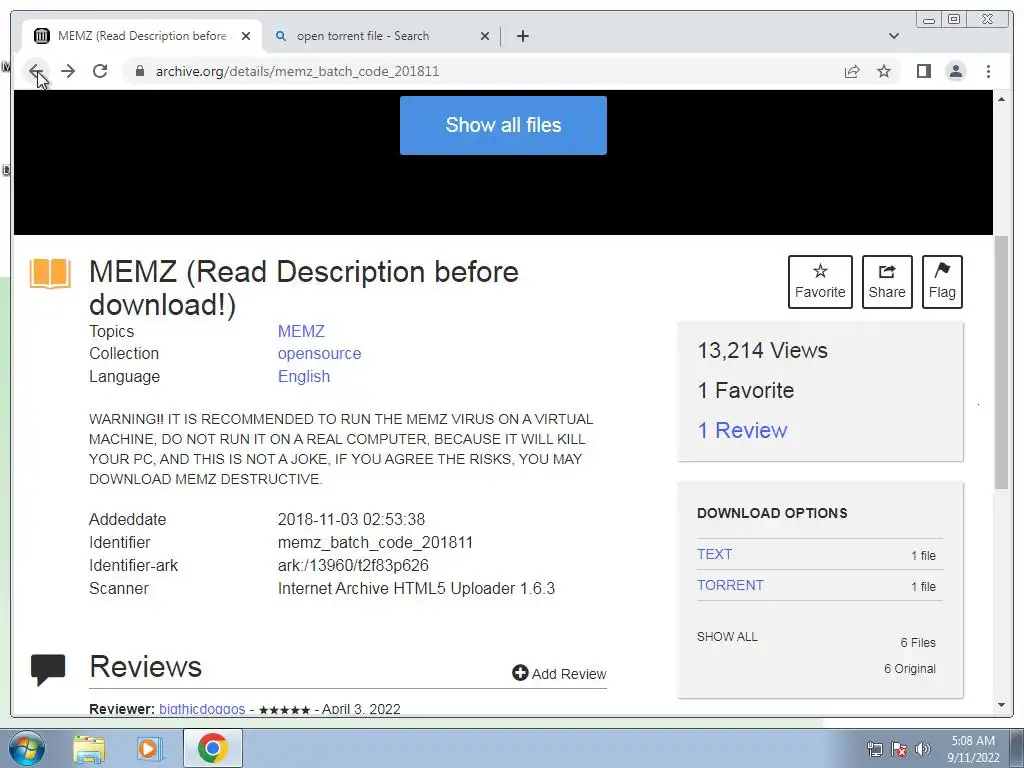The image size is (1024, 768).
Task: Restore down the Chrome window
Action: tap(953, 20)
